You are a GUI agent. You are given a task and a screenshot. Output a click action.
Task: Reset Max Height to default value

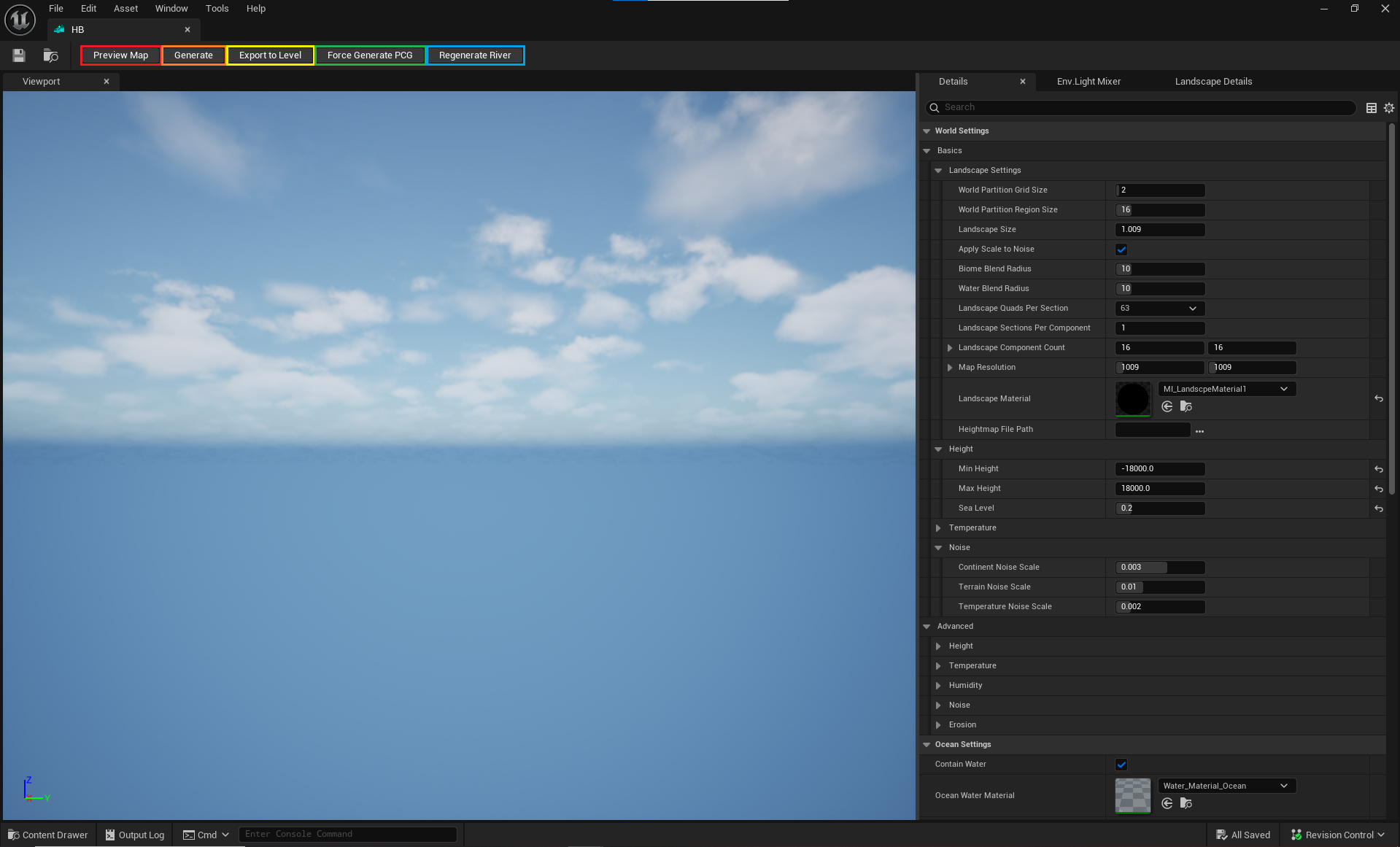(x=1379, y=489)
